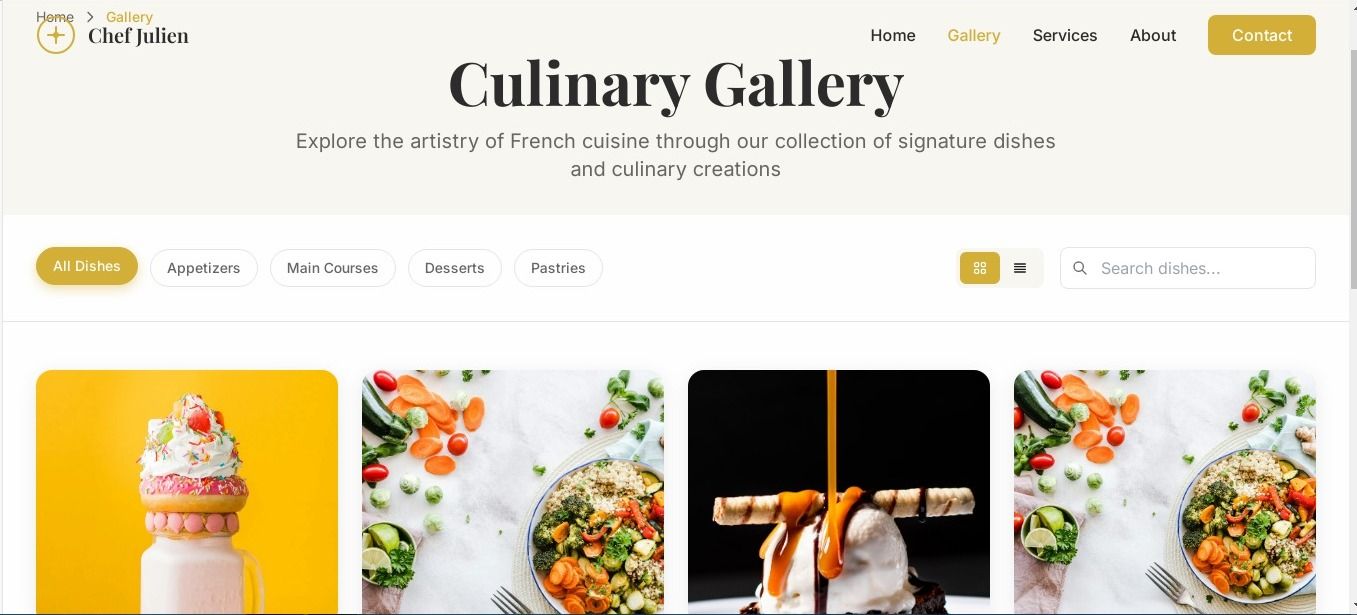The image size is (1357, 615).
Task: Click the Chef Julien brand name
Action: click(138, 36)
